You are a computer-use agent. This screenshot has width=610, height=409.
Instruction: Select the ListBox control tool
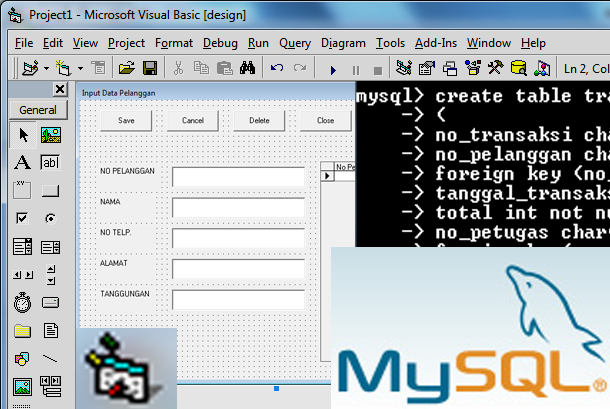tap(51, 247)
